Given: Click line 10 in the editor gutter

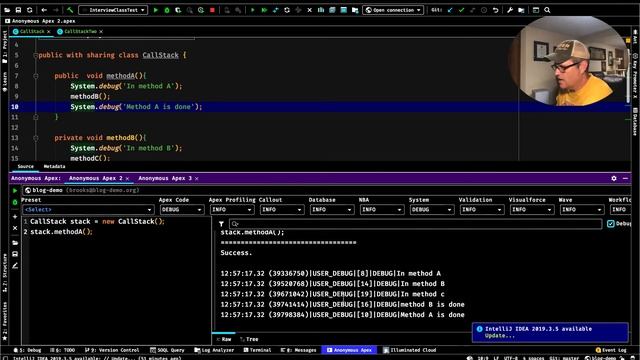Looking at the screenshot, I should pyautogui.click(x=15, y=107).
